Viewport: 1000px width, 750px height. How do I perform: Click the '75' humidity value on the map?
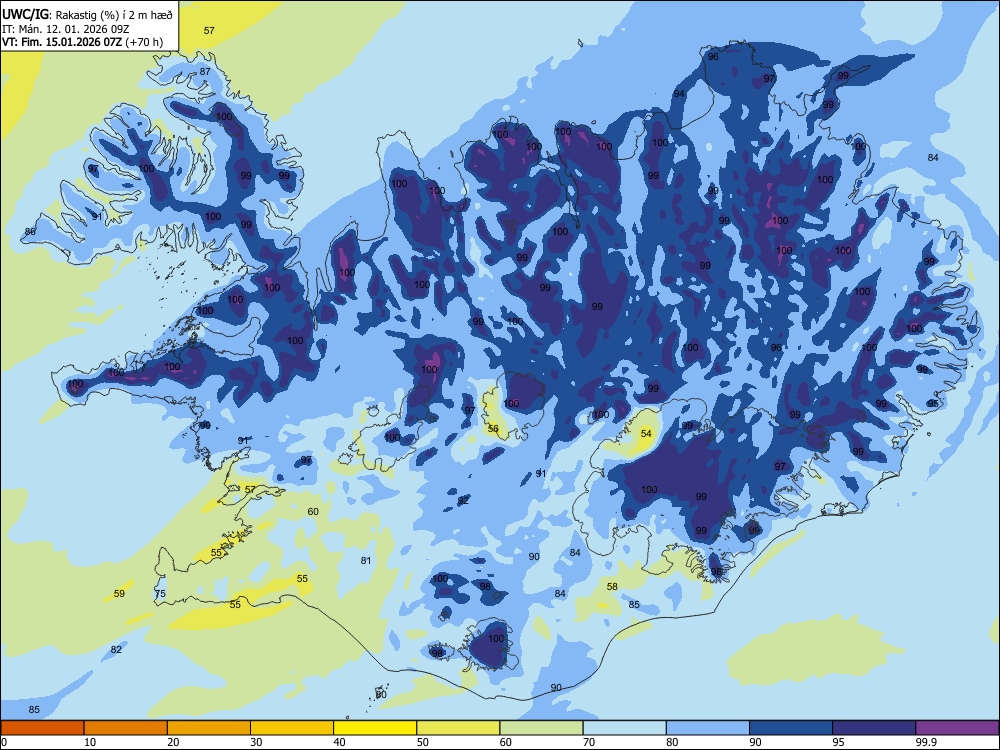160,593
